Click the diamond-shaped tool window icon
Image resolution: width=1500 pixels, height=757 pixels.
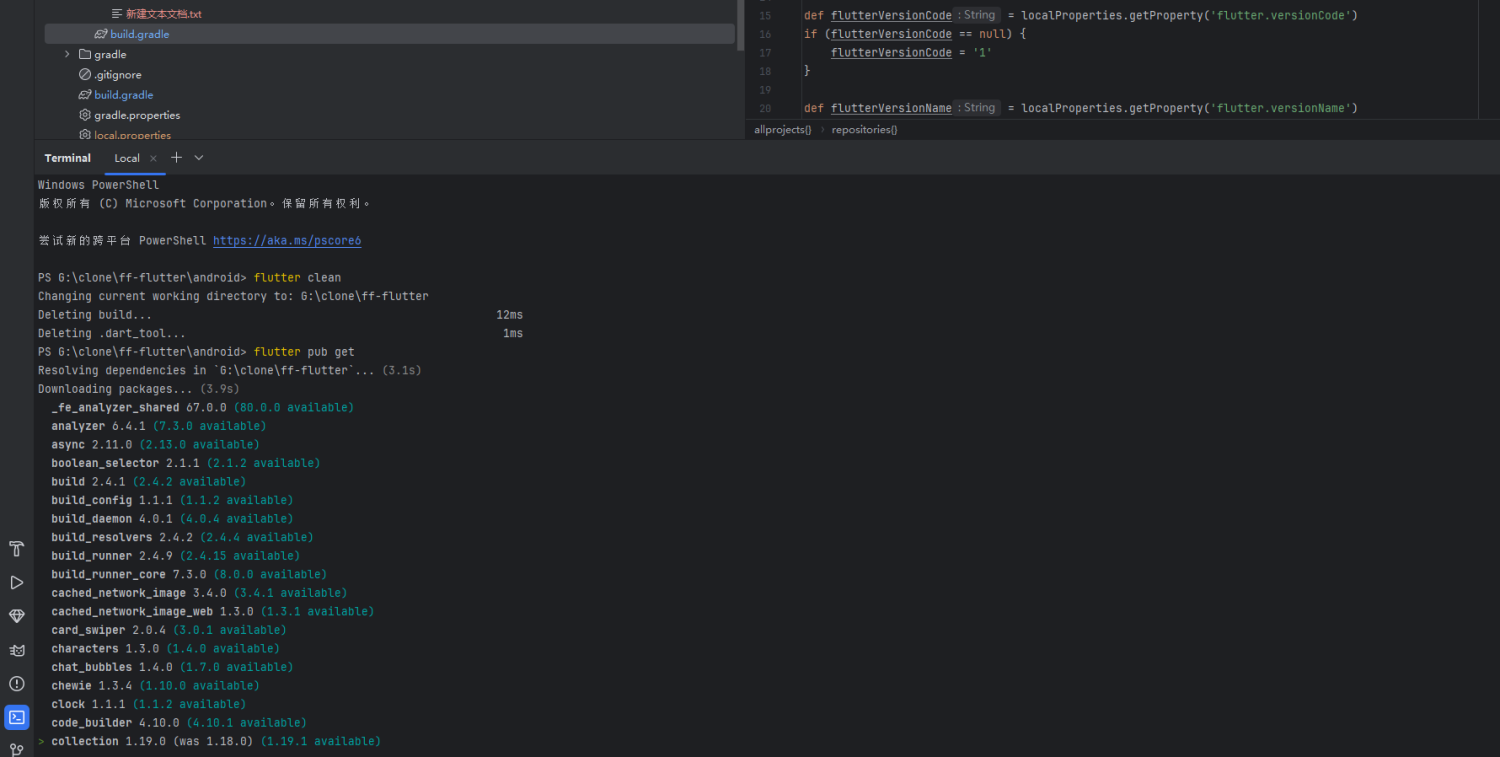16,616
